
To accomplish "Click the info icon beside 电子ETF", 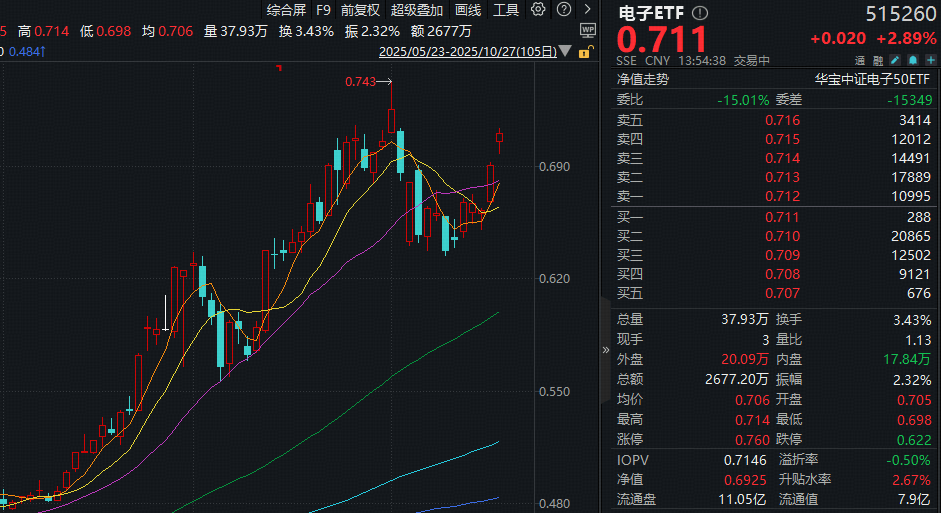I will pyautogui.click(x=699, y=14).
